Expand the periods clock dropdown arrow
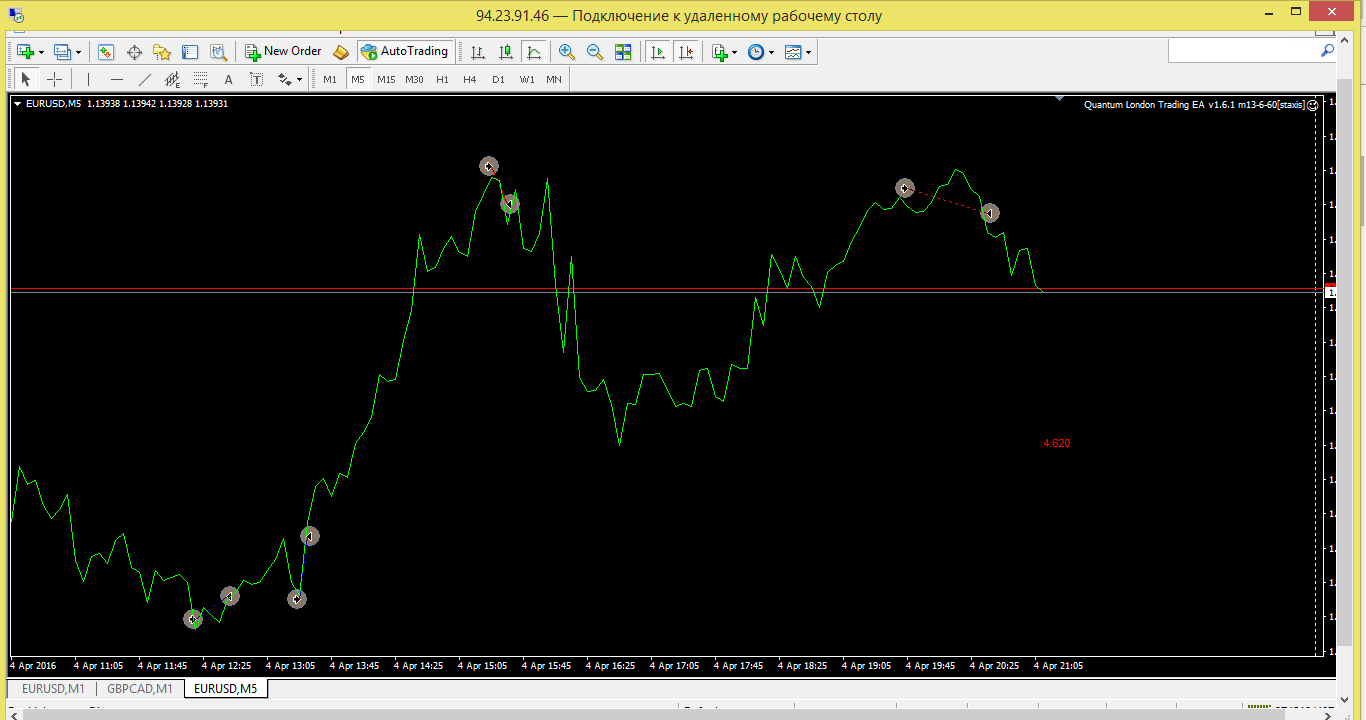Screen dimensions: 1366x720 pos(771,52)
